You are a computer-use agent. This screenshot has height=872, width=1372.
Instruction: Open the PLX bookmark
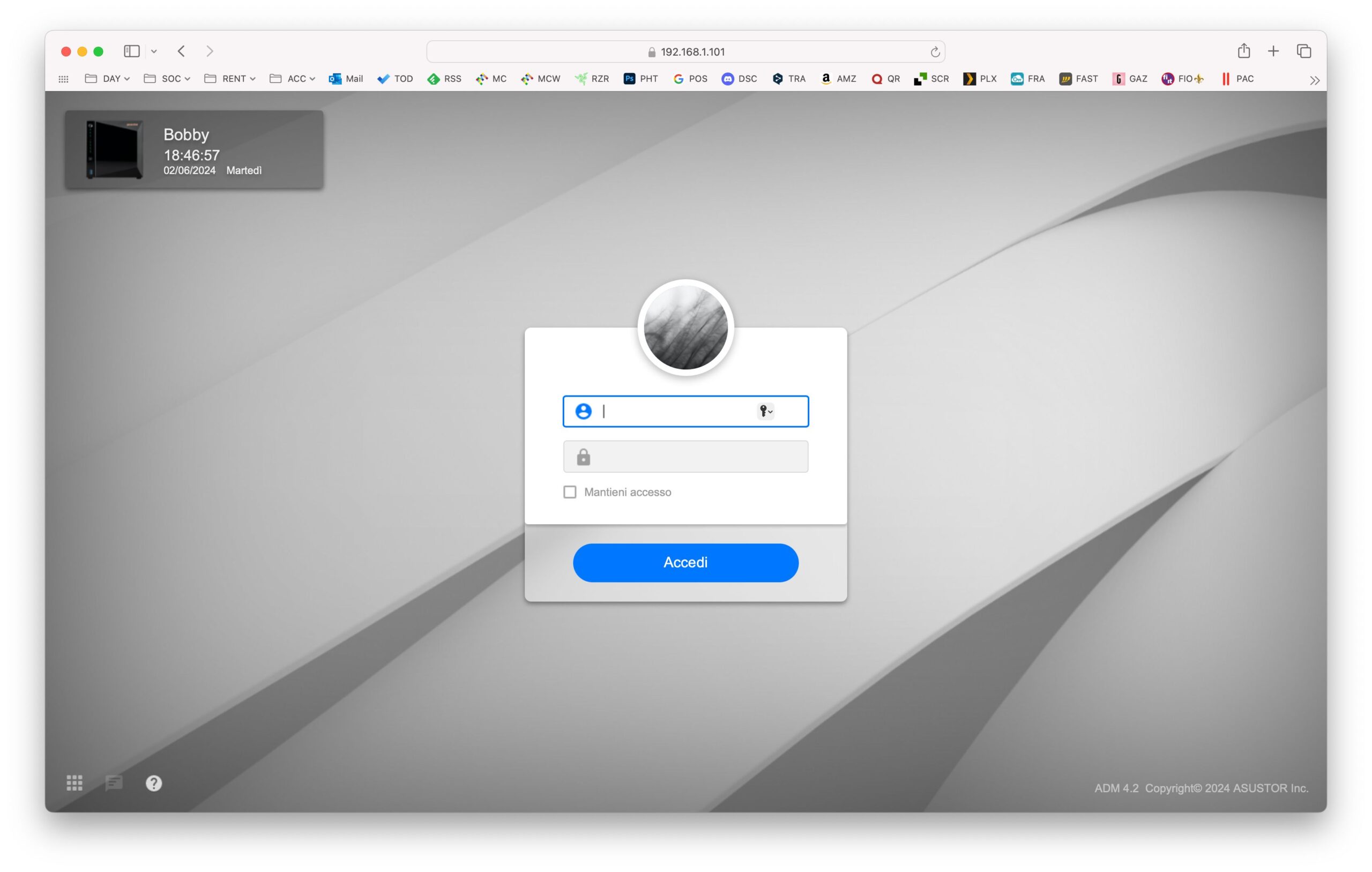(x=980, y=79)
